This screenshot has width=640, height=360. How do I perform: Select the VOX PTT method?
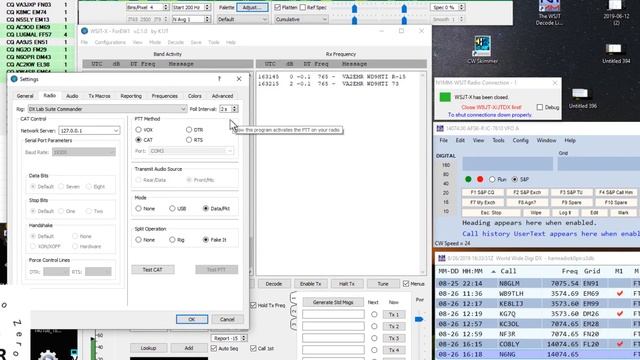coord(138,129)
